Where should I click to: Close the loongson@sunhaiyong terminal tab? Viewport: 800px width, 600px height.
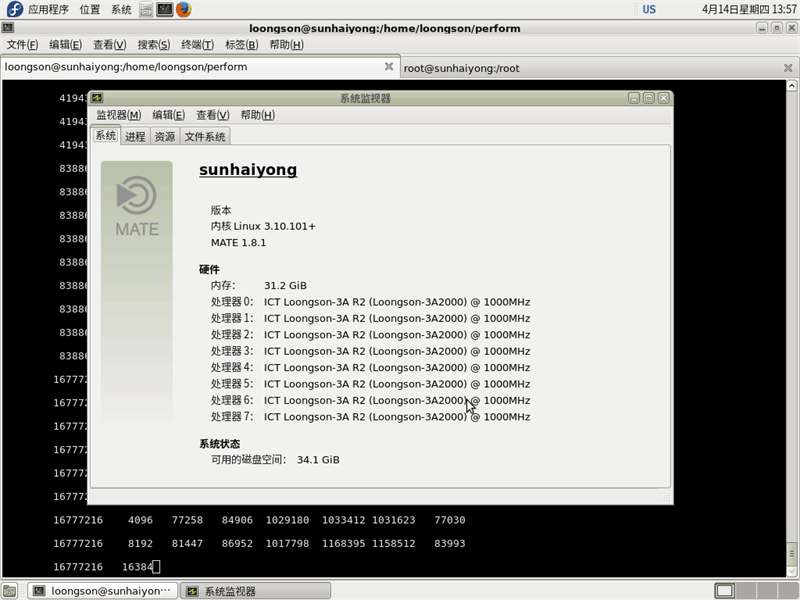389,67
